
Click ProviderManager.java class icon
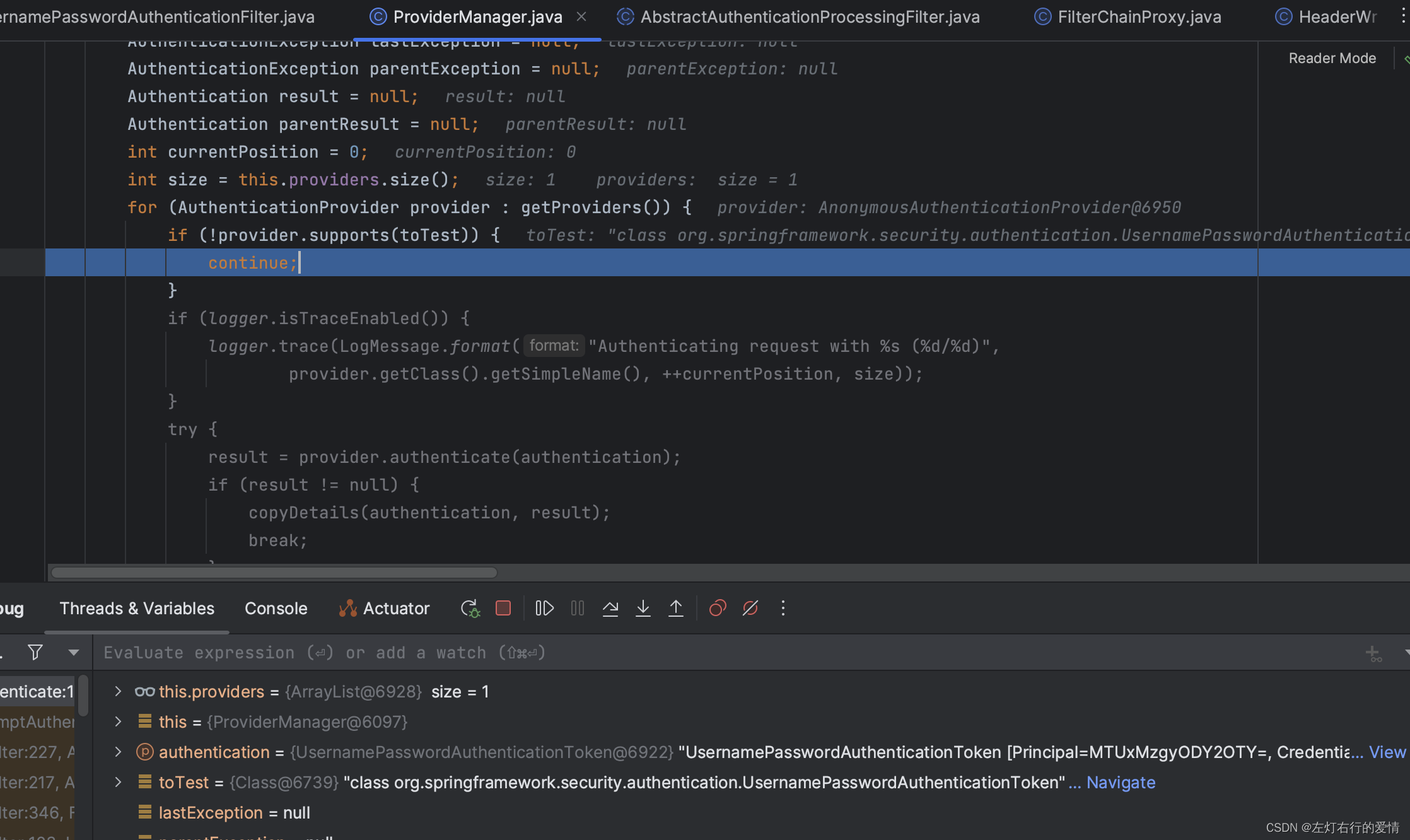click(x=378, y=17)
